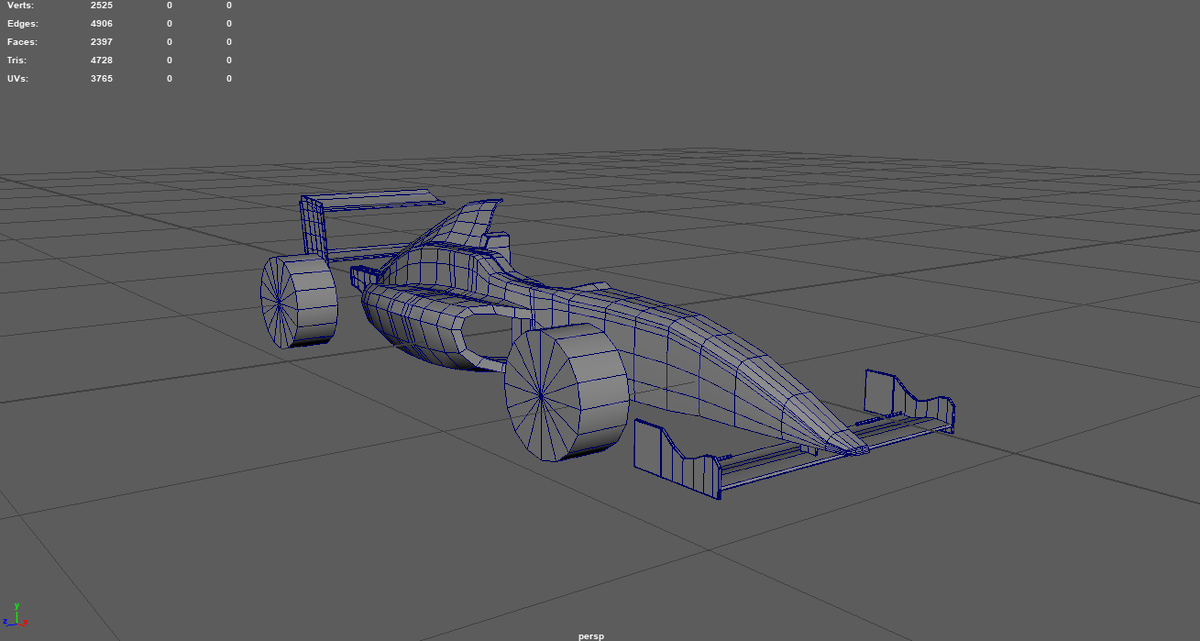Click the XYZ view axis gizmo
The width and height of the screenshot is (1200, 641).
point(15,615)
